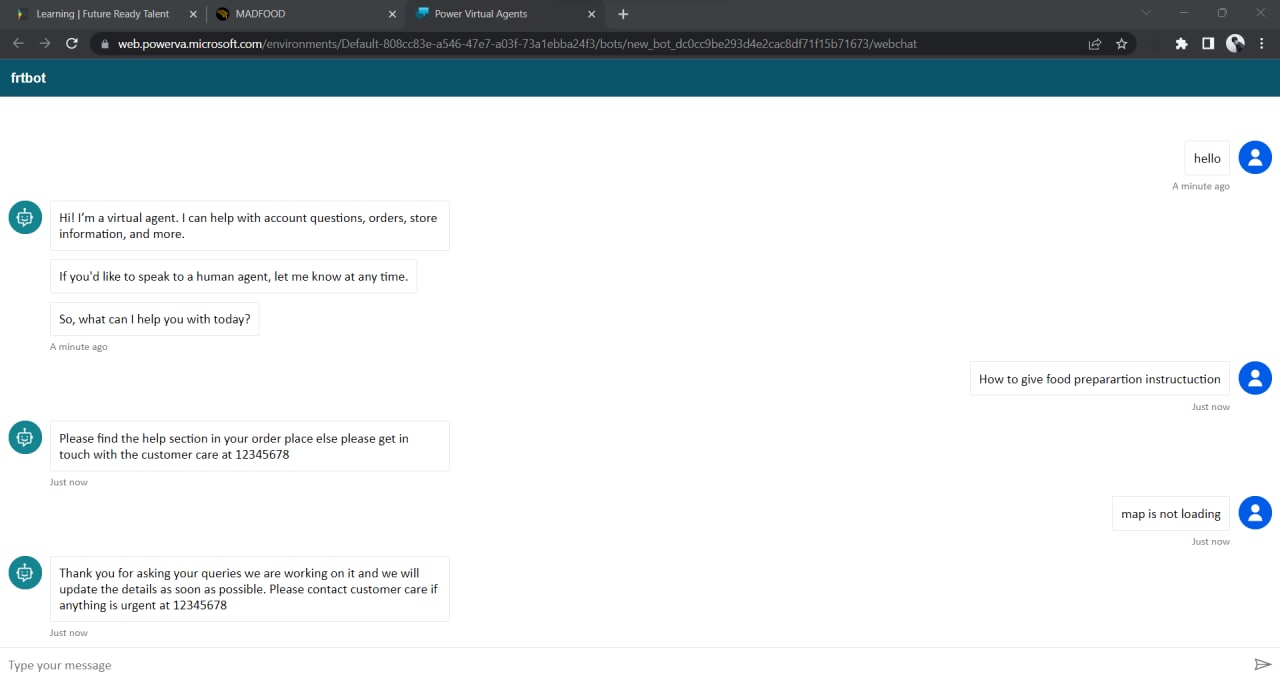Screen dimensions: 1280x680
Task: Open the tab search chevron in the title bar
Action: [x=1146, y=13]
